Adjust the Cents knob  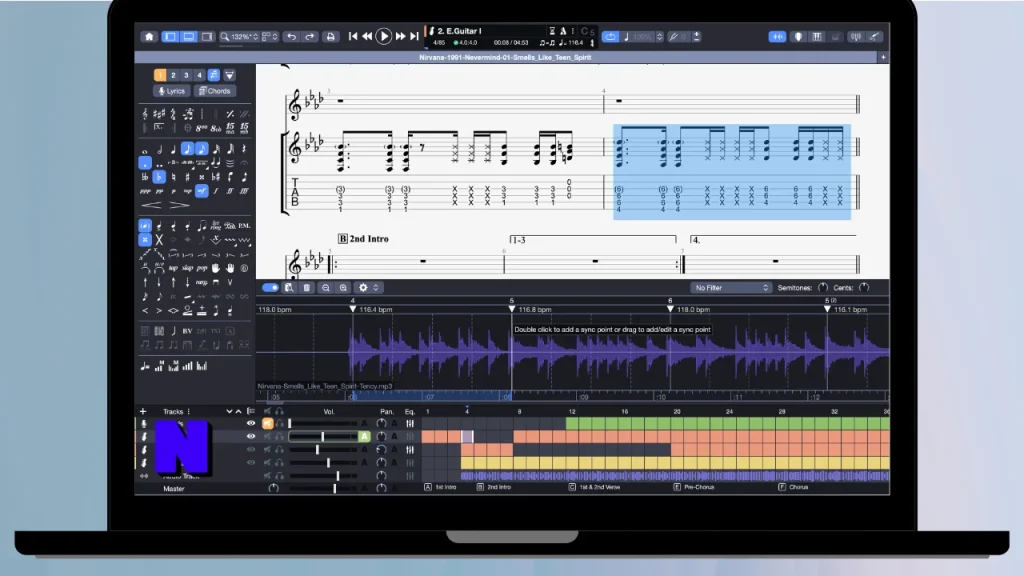(864, 287)
